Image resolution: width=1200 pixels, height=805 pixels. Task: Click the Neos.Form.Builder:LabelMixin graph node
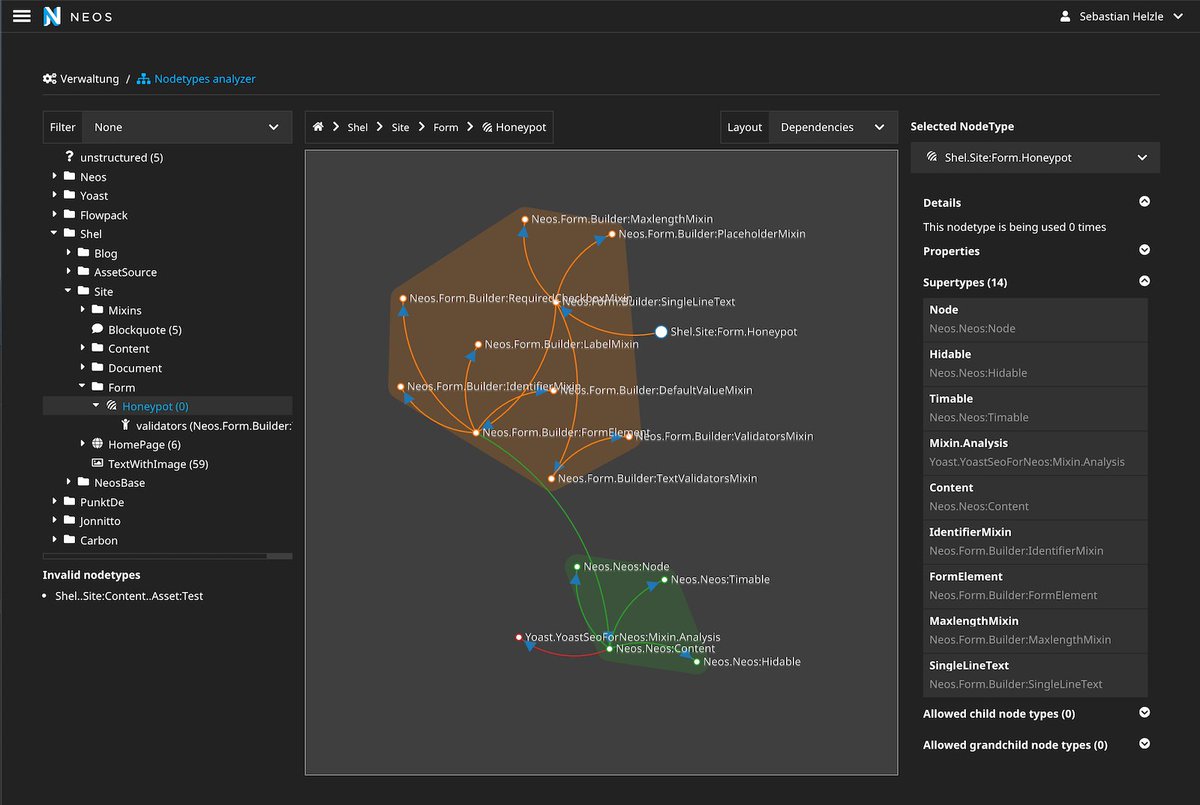pos(478,345)
